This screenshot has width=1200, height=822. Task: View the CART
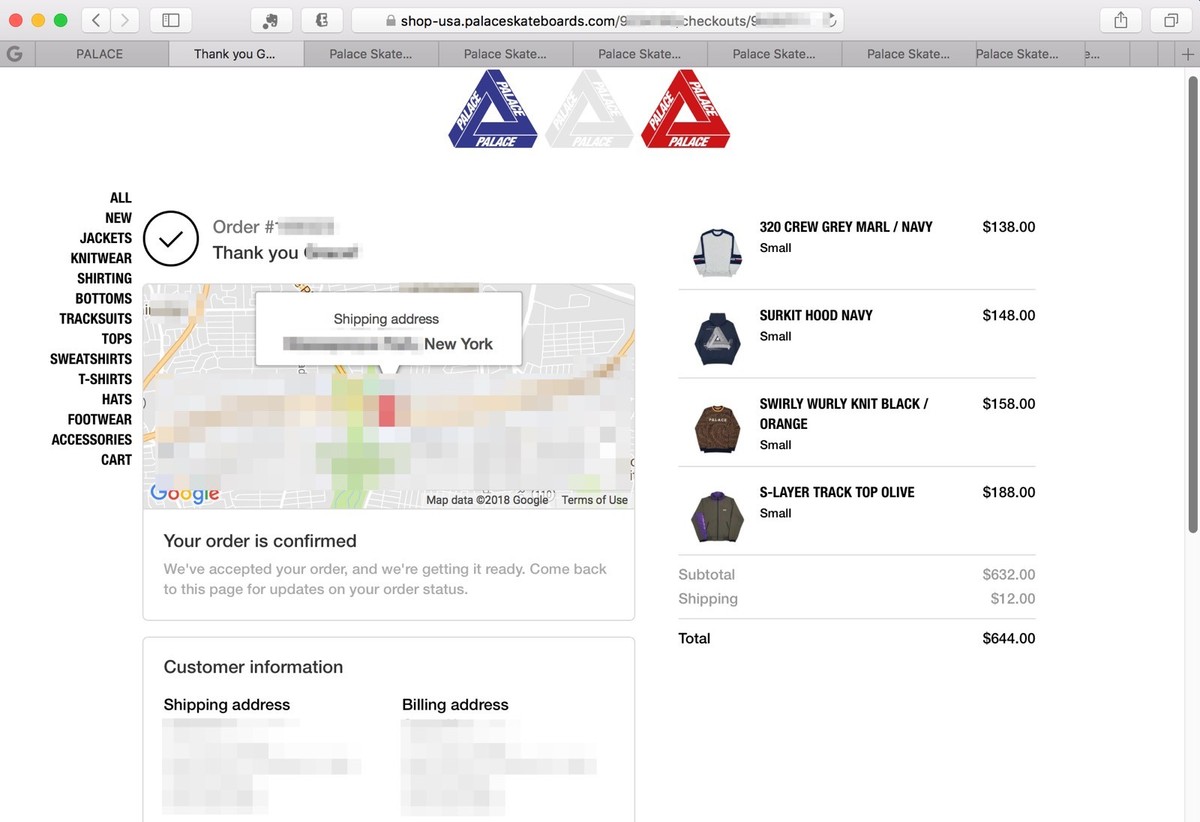click(x=116, y=459)
